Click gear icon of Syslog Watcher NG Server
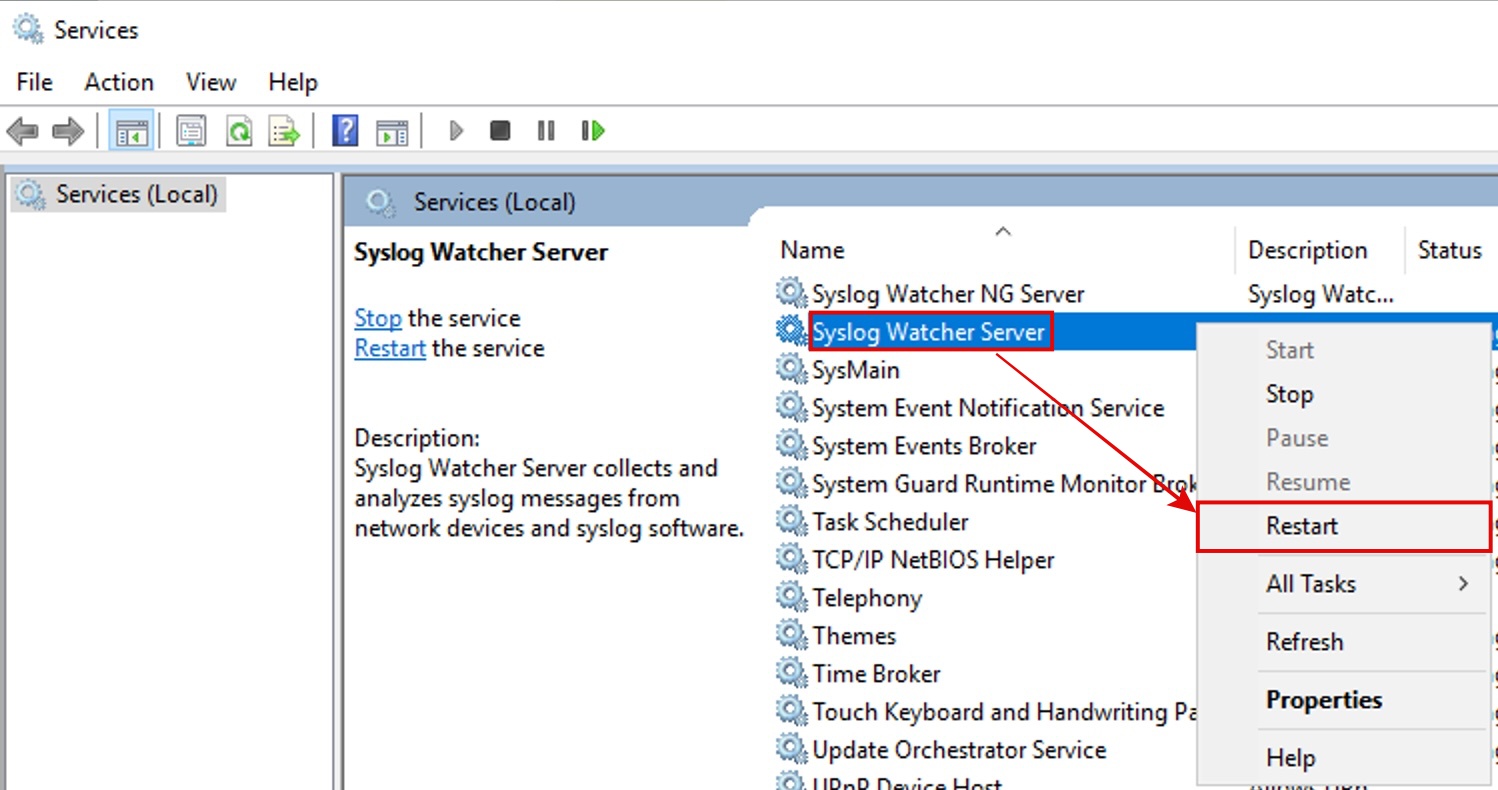Image resolution: width=1498 pixels, height=790 pixels. pyautogui.click(x=791, y=293)
